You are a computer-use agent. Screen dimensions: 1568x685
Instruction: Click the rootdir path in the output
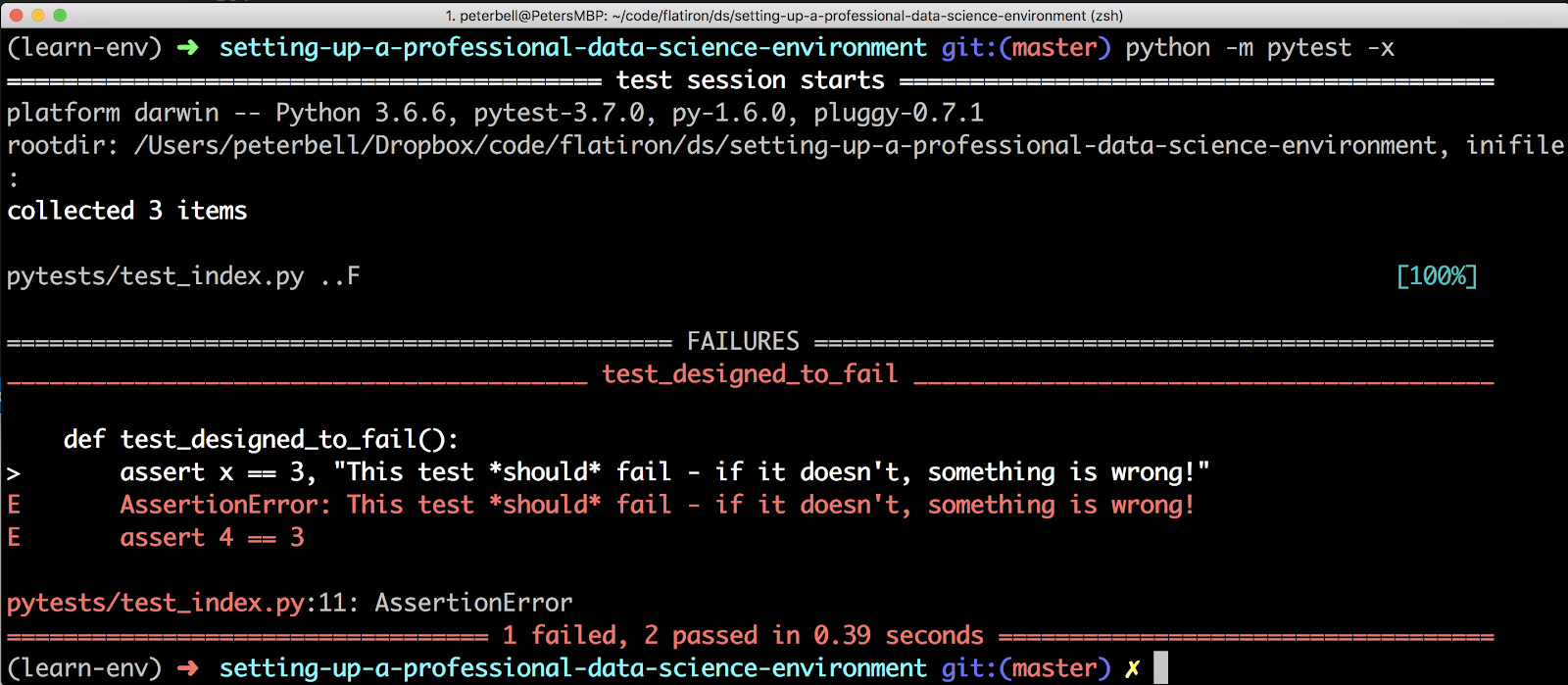point(784,145)
